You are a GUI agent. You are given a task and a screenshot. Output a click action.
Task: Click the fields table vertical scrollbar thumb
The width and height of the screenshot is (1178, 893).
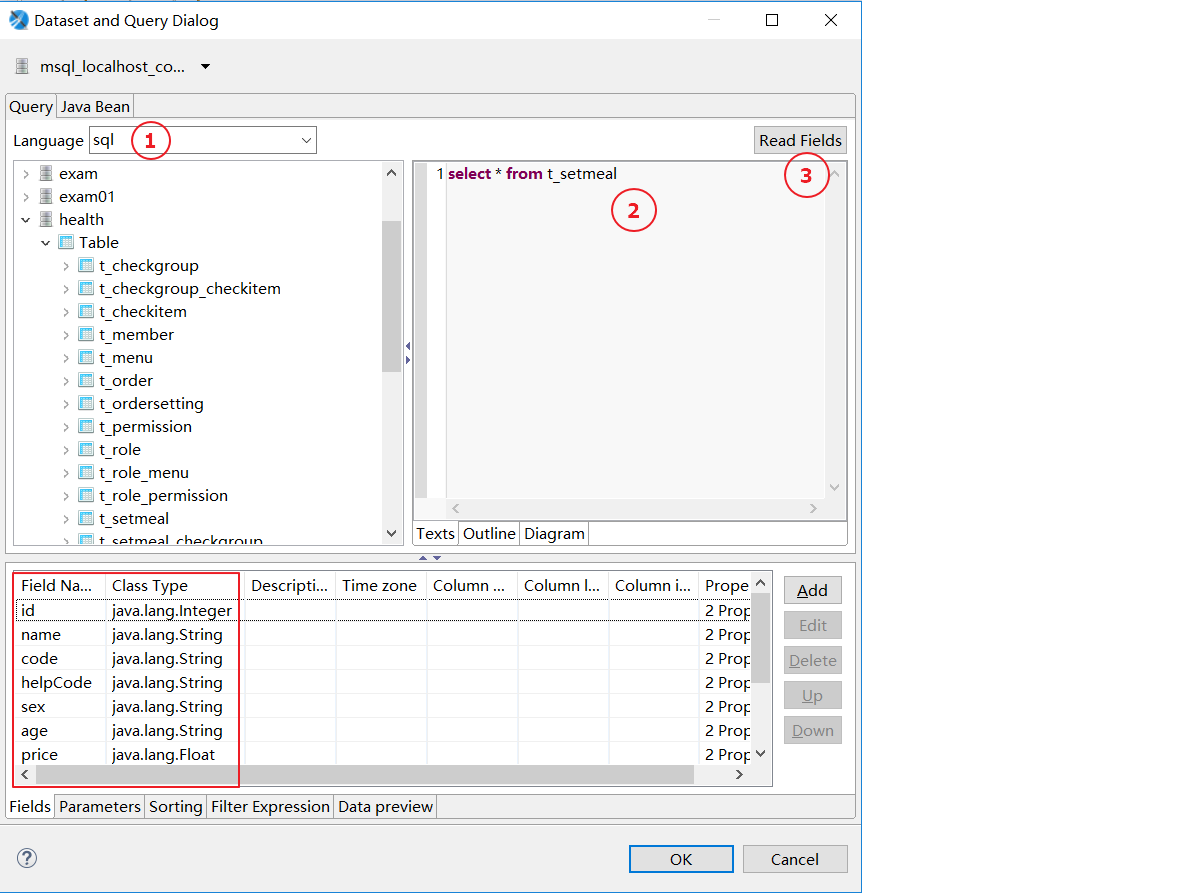pyautogui.click(x=761, y=638)
